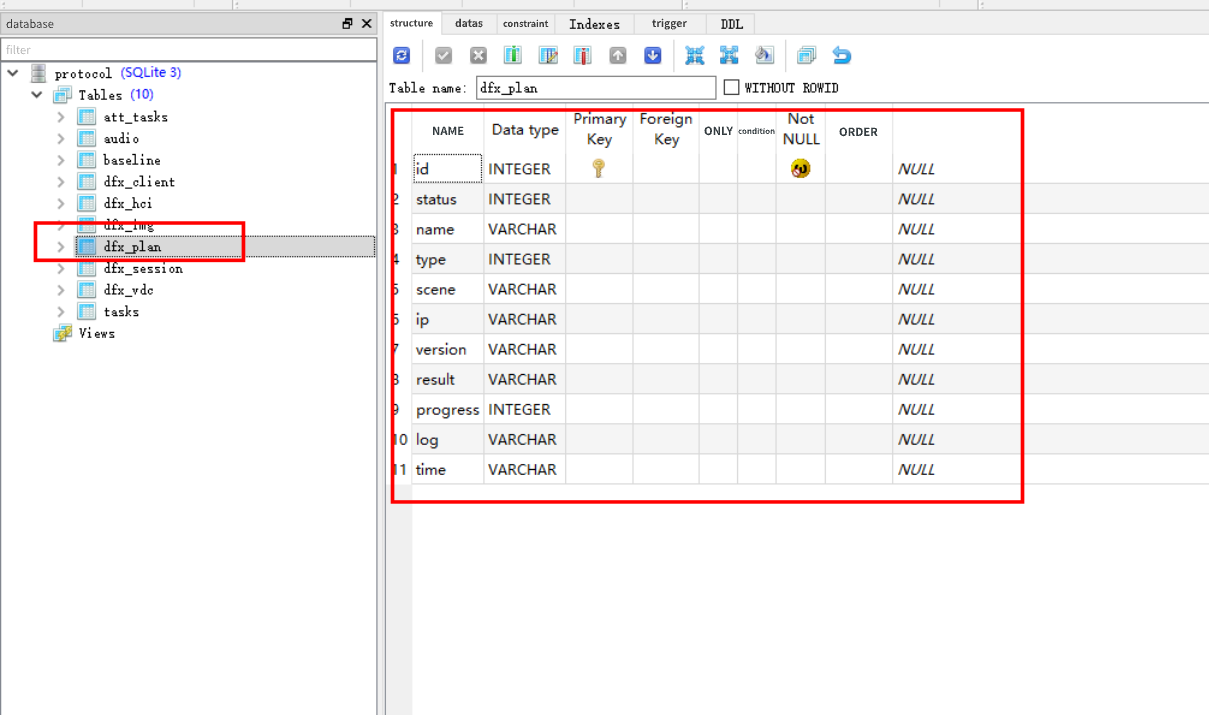
Task: Click the delete column toolbar icon
Action: [582, 56]
